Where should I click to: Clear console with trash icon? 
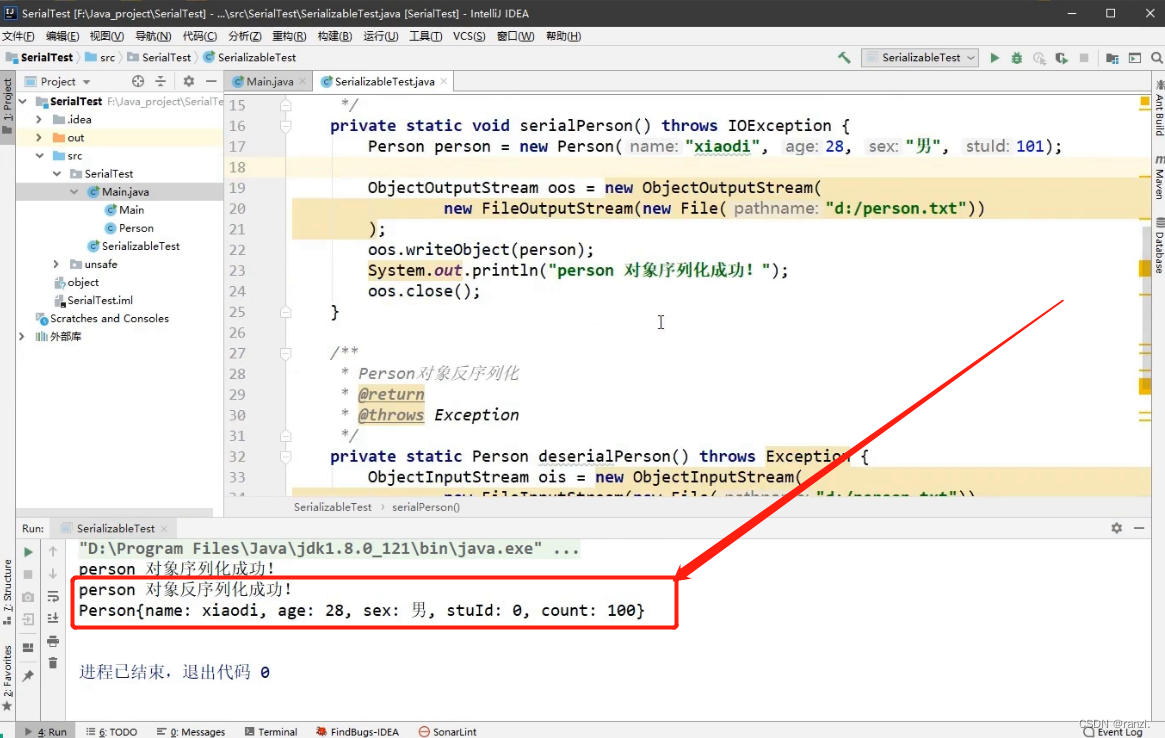coord(53,663)
